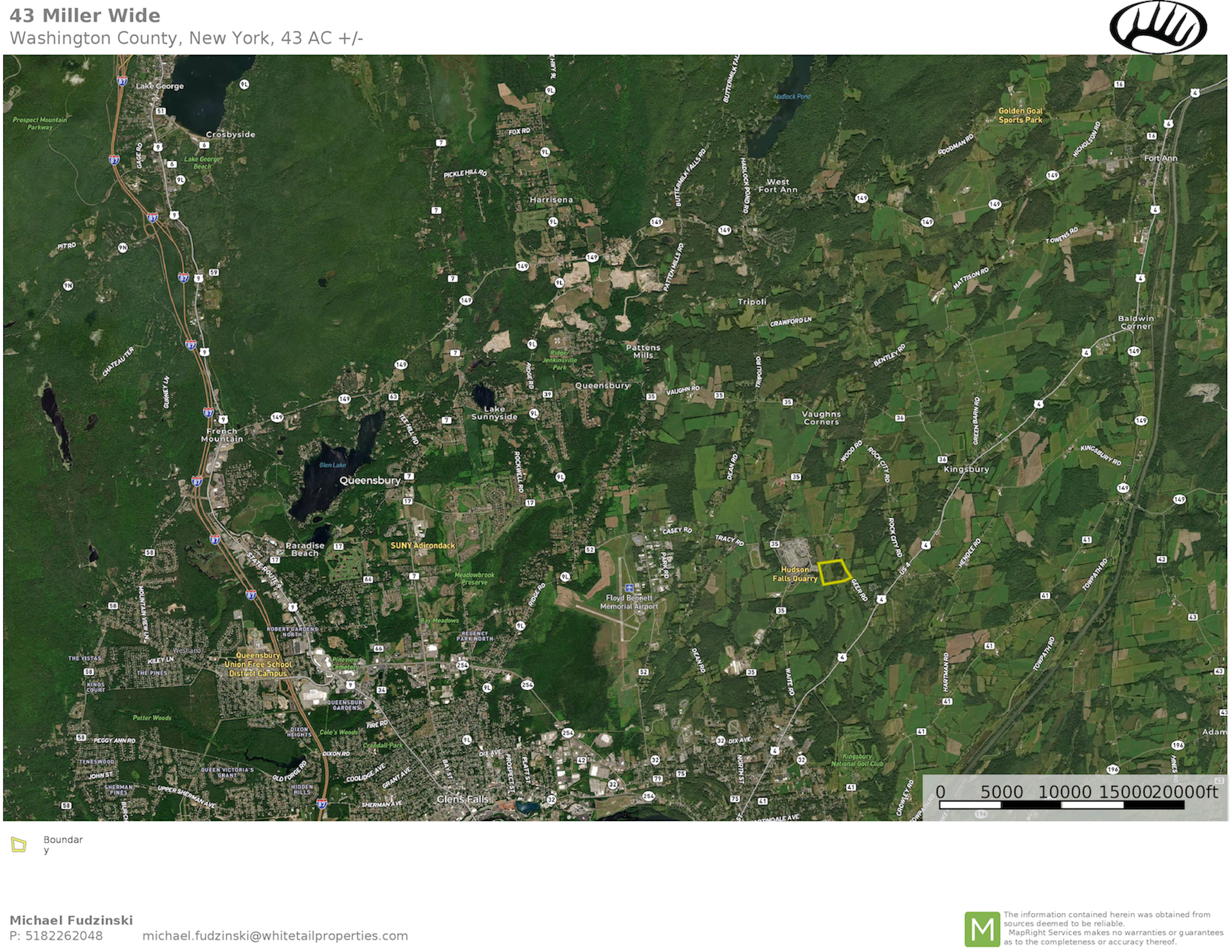
Task: Click the route 9L marker near Harrisena
Action: coord(553,222)
